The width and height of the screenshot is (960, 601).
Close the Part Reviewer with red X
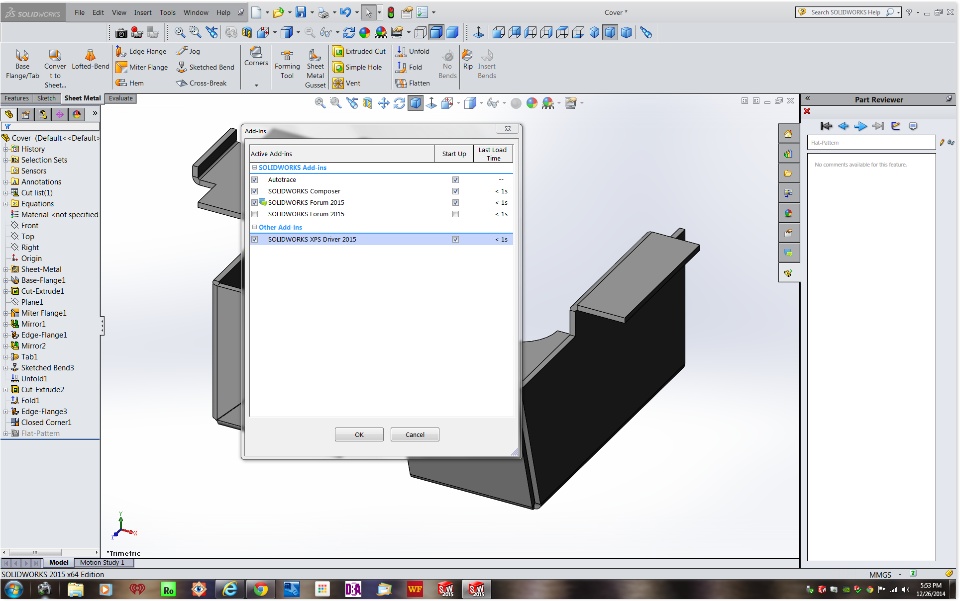click(807, 111)
